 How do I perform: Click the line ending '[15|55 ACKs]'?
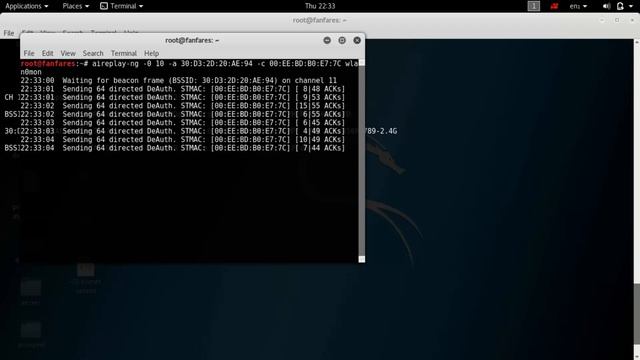pos(182,106)
